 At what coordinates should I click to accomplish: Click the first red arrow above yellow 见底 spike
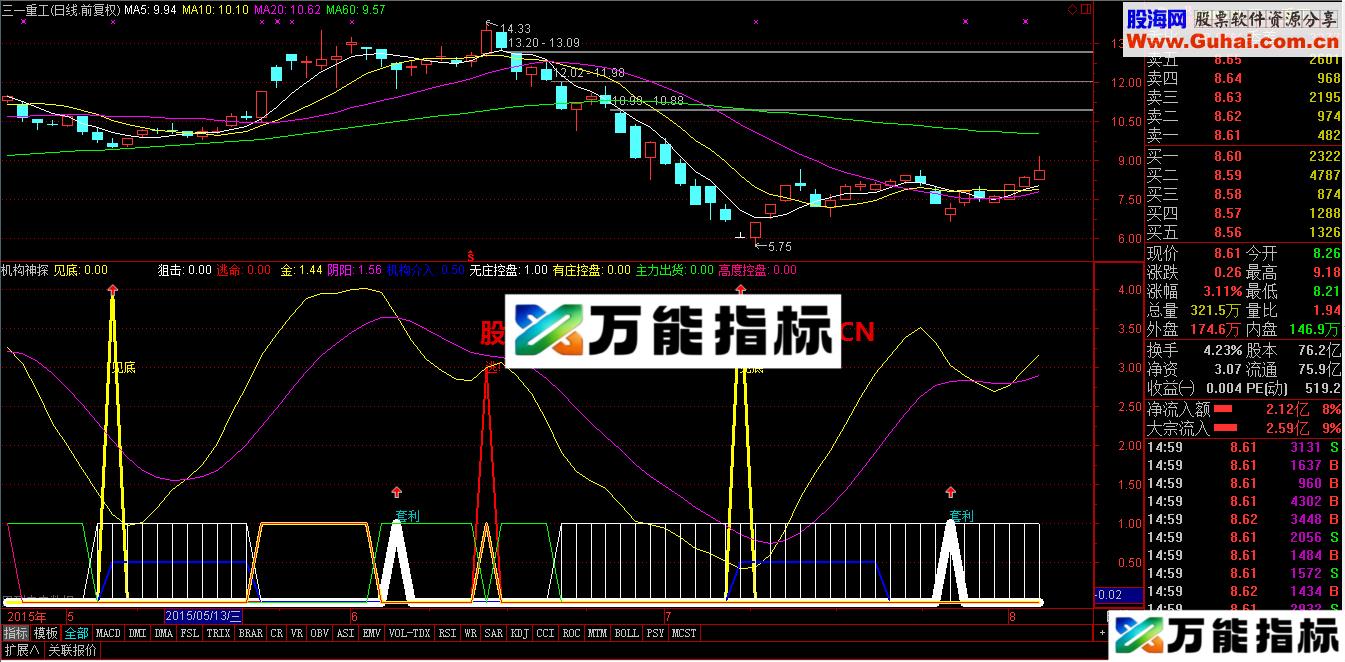coord(112,289)
